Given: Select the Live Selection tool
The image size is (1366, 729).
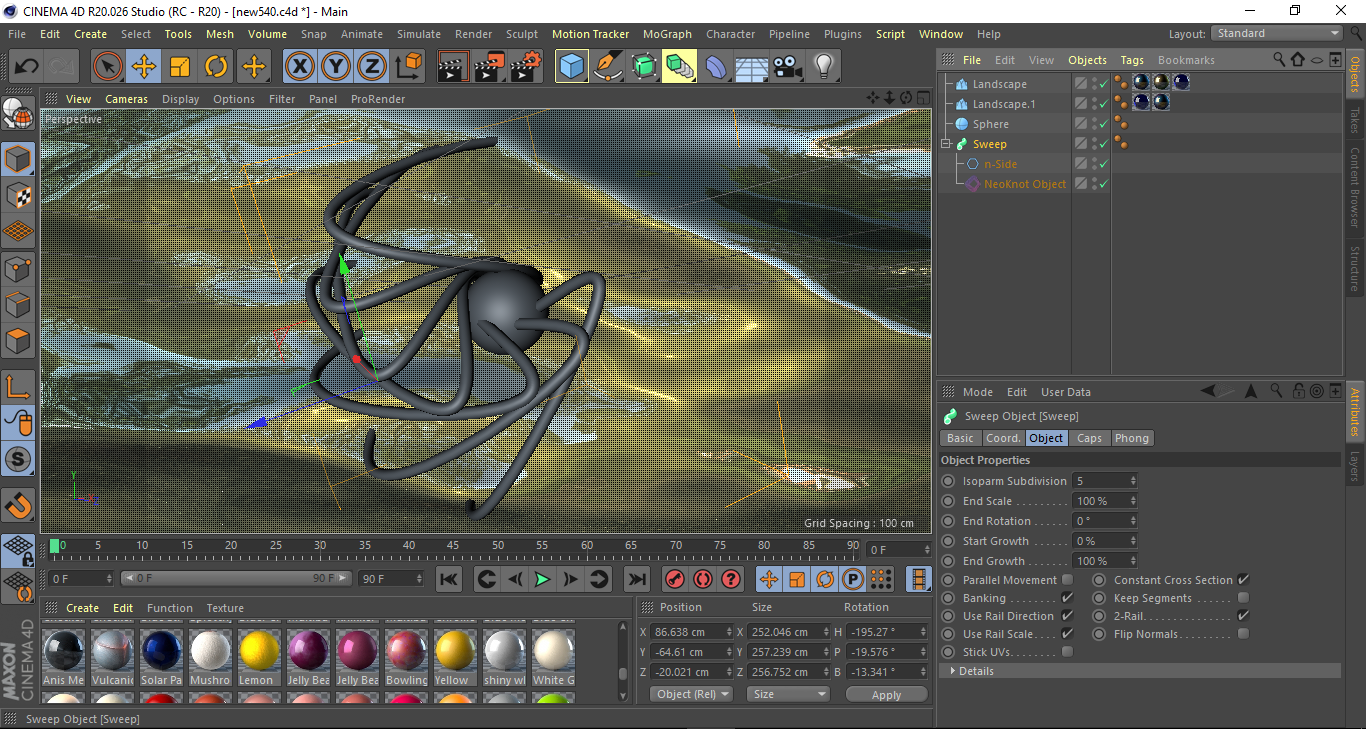Looking at the screenshot, I should 108,67.
